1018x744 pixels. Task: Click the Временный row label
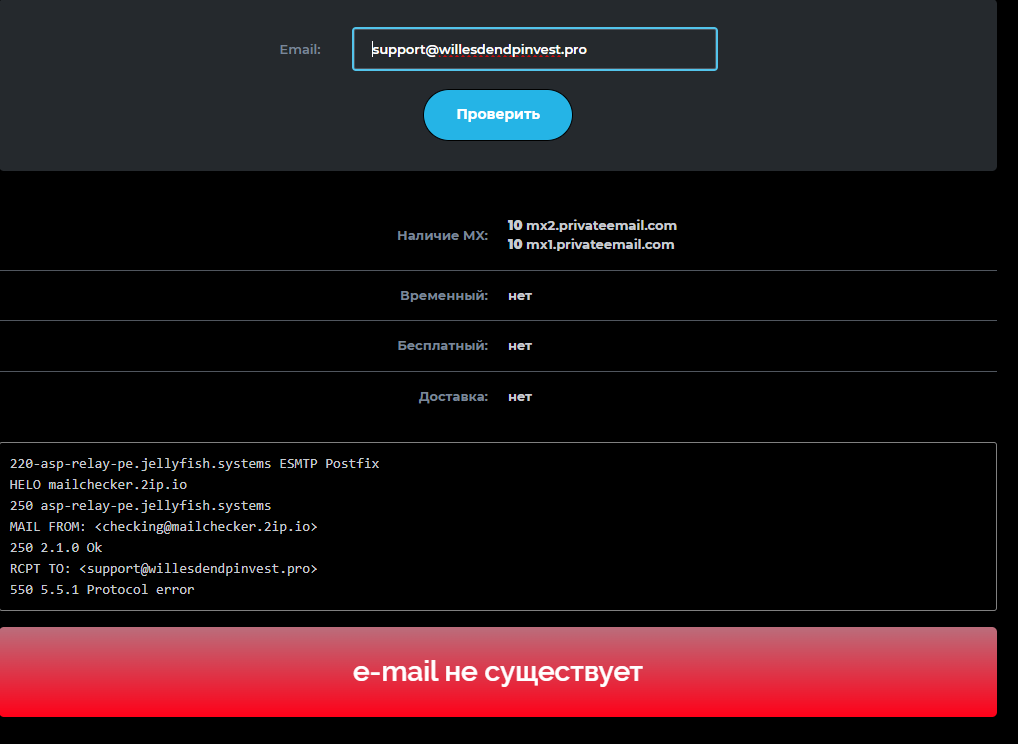444,296
